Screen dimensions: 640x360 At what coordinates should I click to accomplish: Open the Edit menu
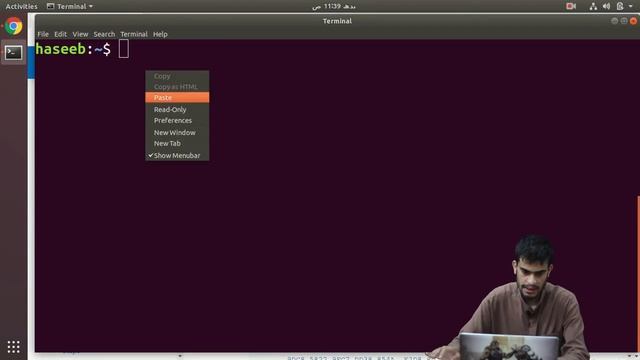click(60, 34)
